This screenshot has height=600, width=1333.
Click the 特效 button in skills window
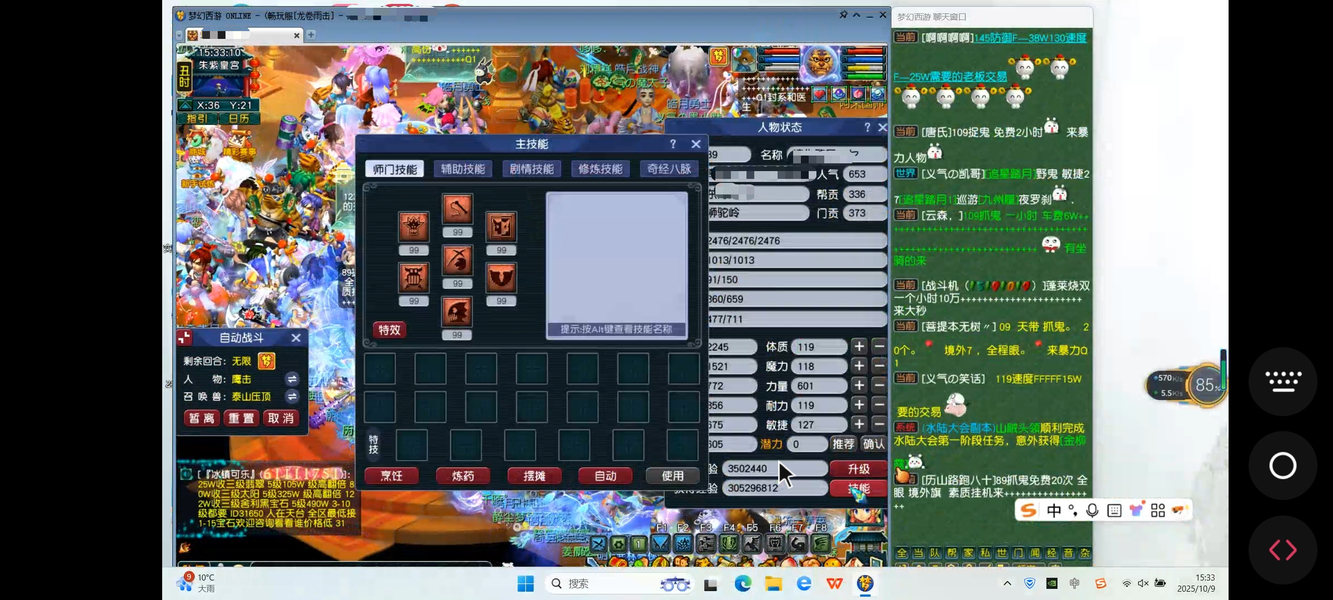pos(389,330)
